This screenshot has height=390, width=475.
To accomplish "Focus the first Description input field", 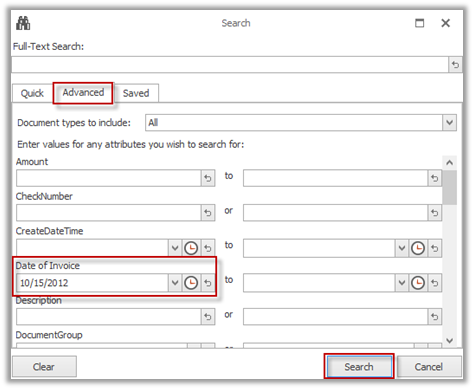I will point(109,317).
